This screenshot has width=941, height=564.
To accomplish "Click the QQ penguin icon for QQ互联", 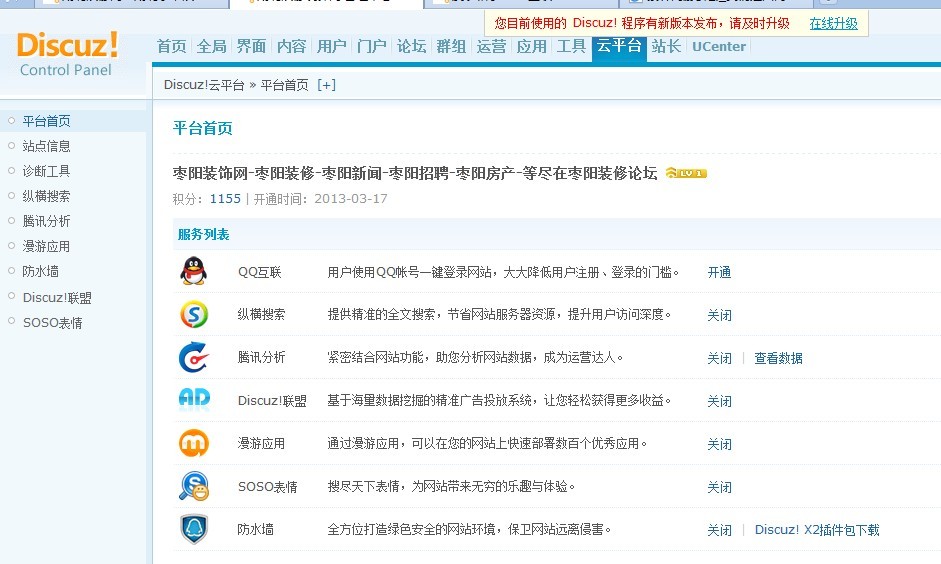I will coord(194,271).
